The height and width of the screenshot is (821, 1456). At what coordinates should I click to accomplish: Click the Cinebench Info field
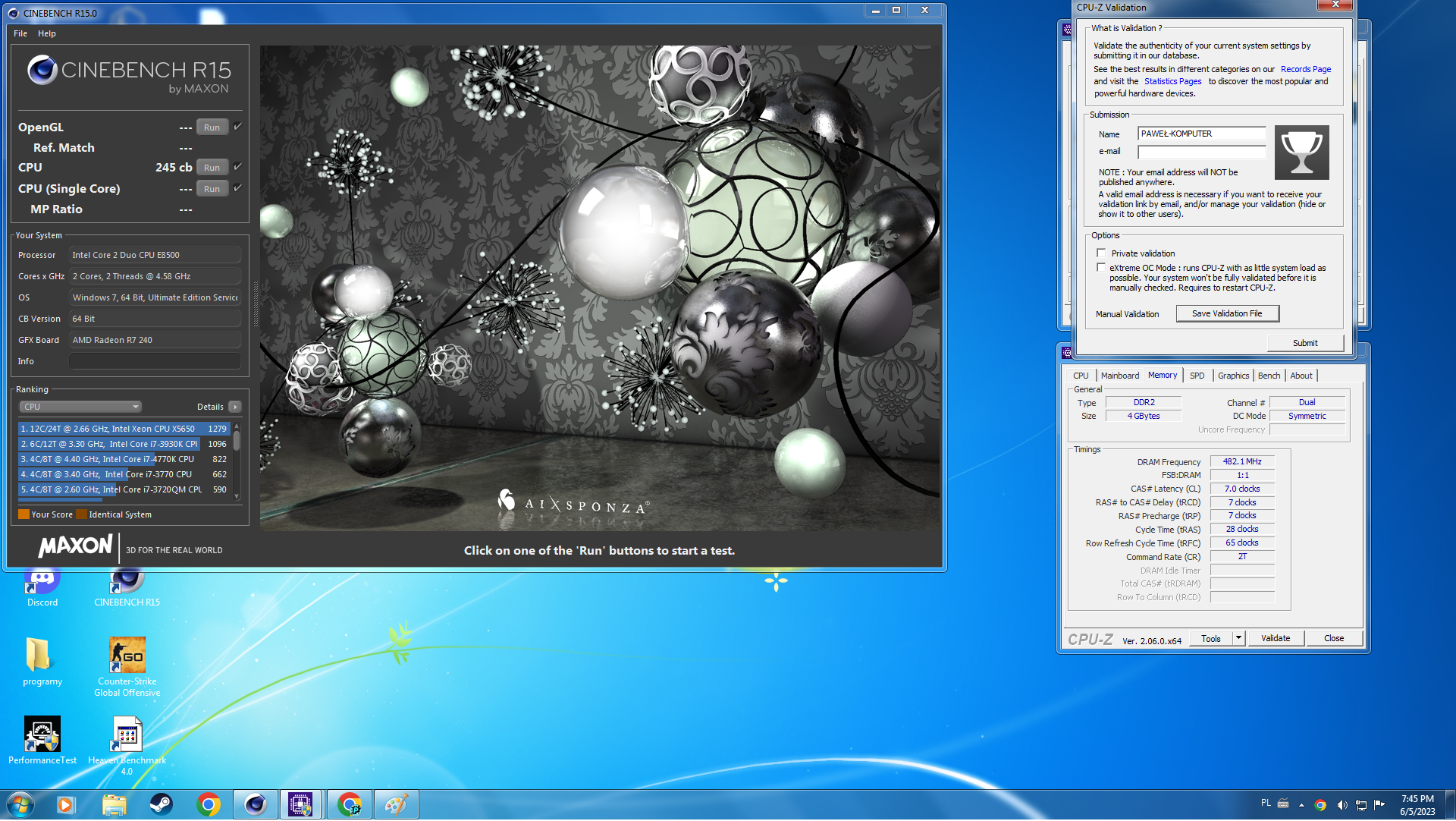[155, 362]
